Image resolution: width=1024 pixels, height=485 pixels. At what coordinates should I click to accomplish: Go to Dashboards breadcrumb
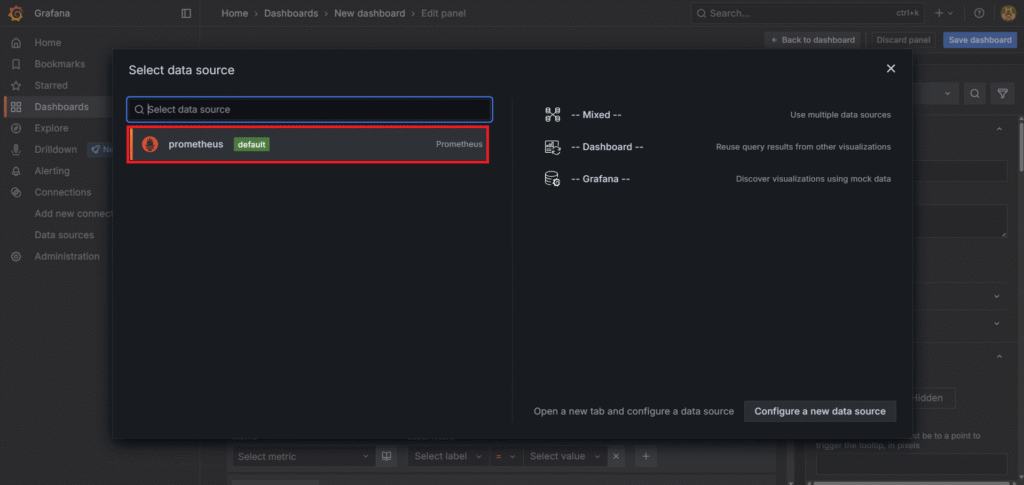(x=291, y=13)
